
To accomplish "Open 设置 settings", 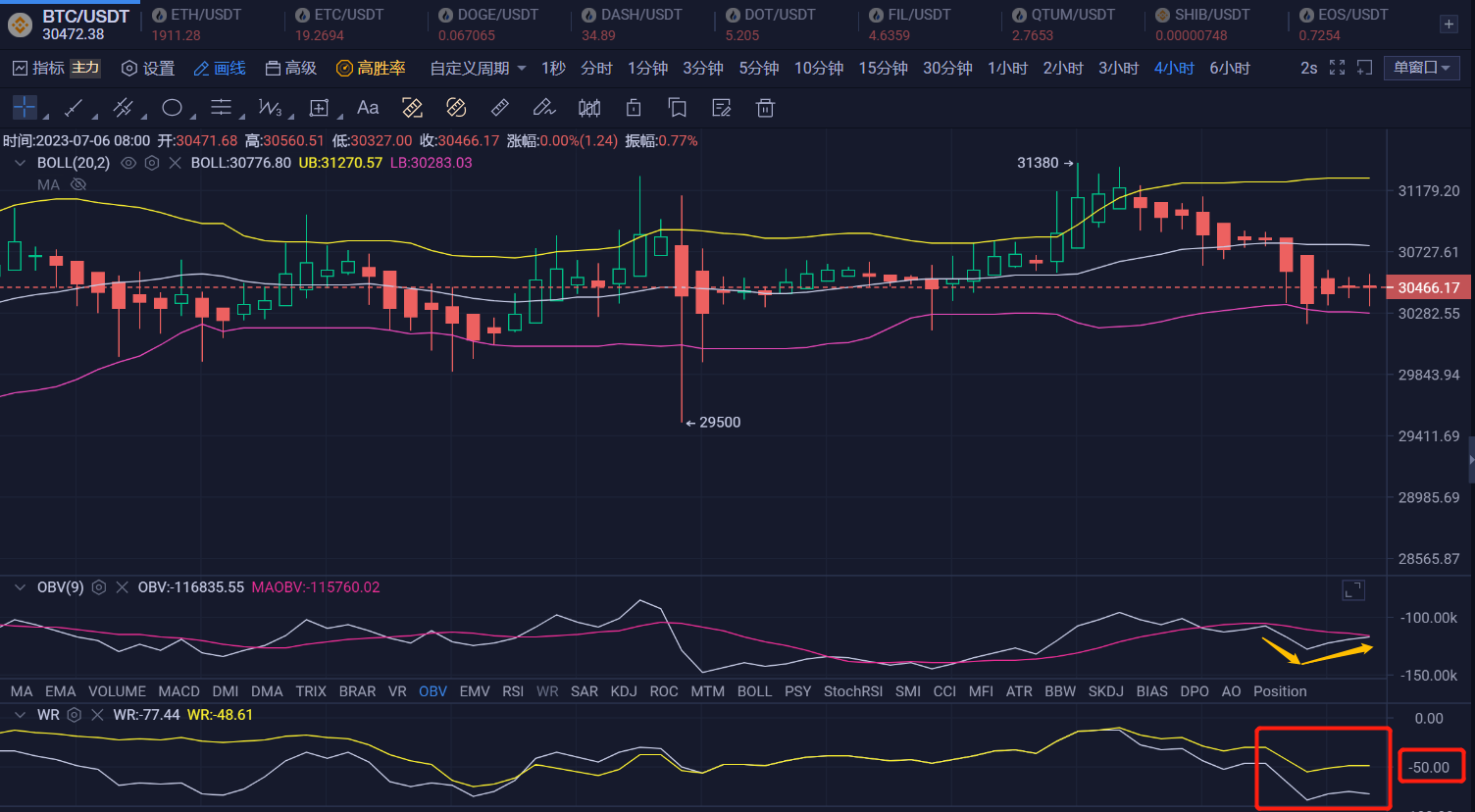I will click(148, 68).
